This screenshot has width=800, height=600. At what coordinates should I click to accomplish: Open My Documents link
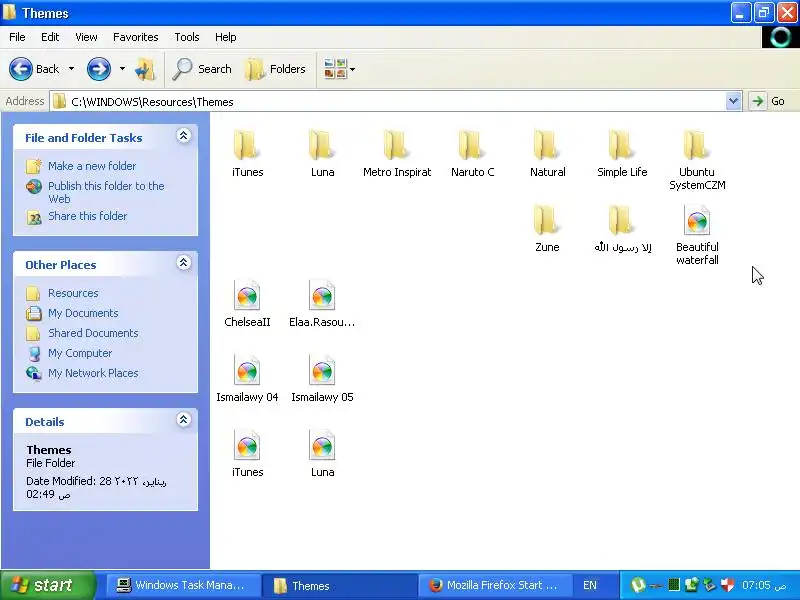click(83, 313)
